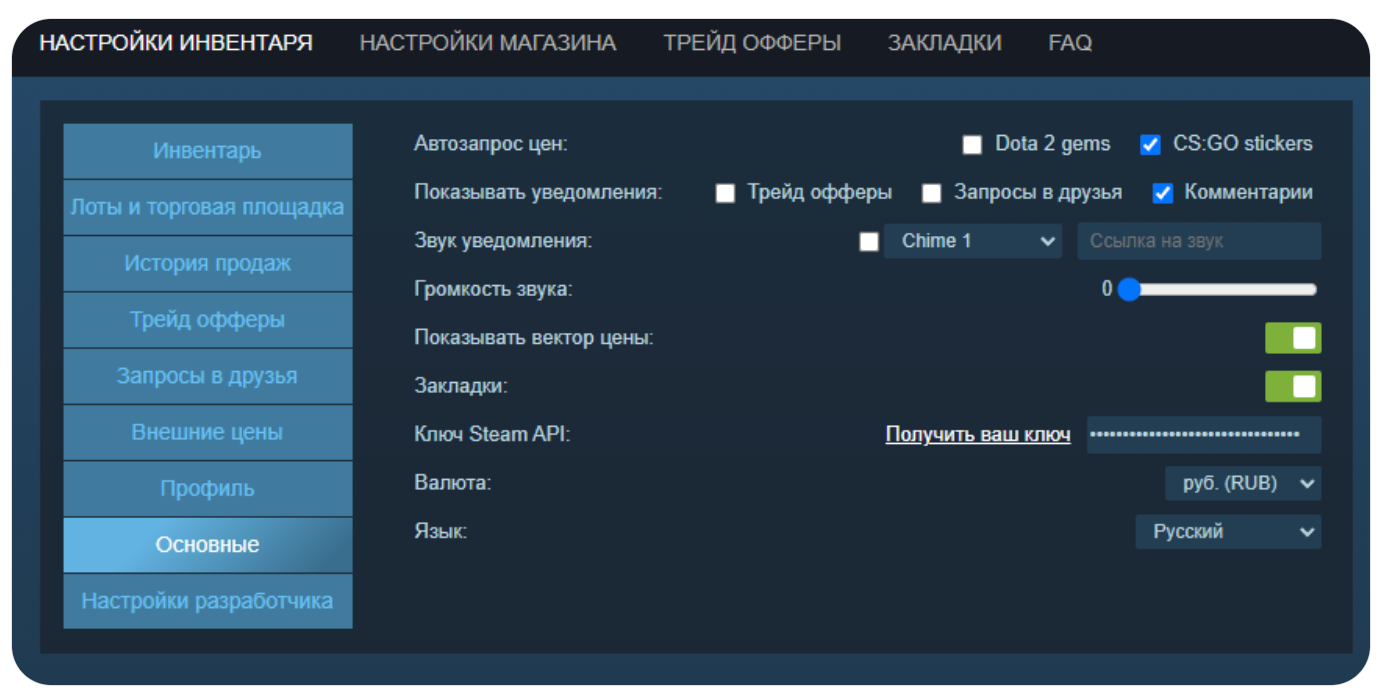Select Инвентарь in the left sidebar

207,151
